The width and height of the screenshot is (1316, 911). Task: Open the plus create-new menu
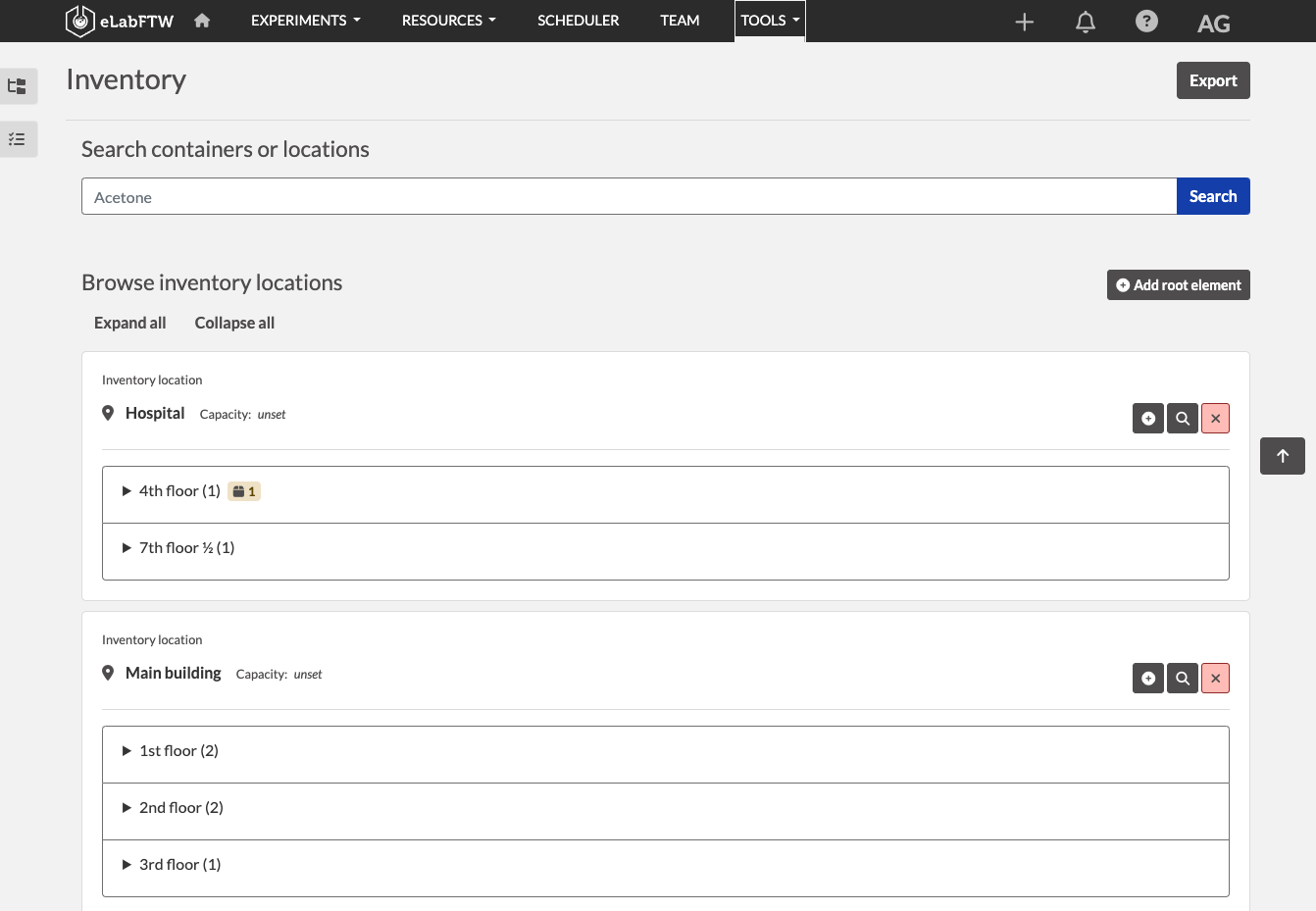pyautogui.click(x=1024, y=22)
